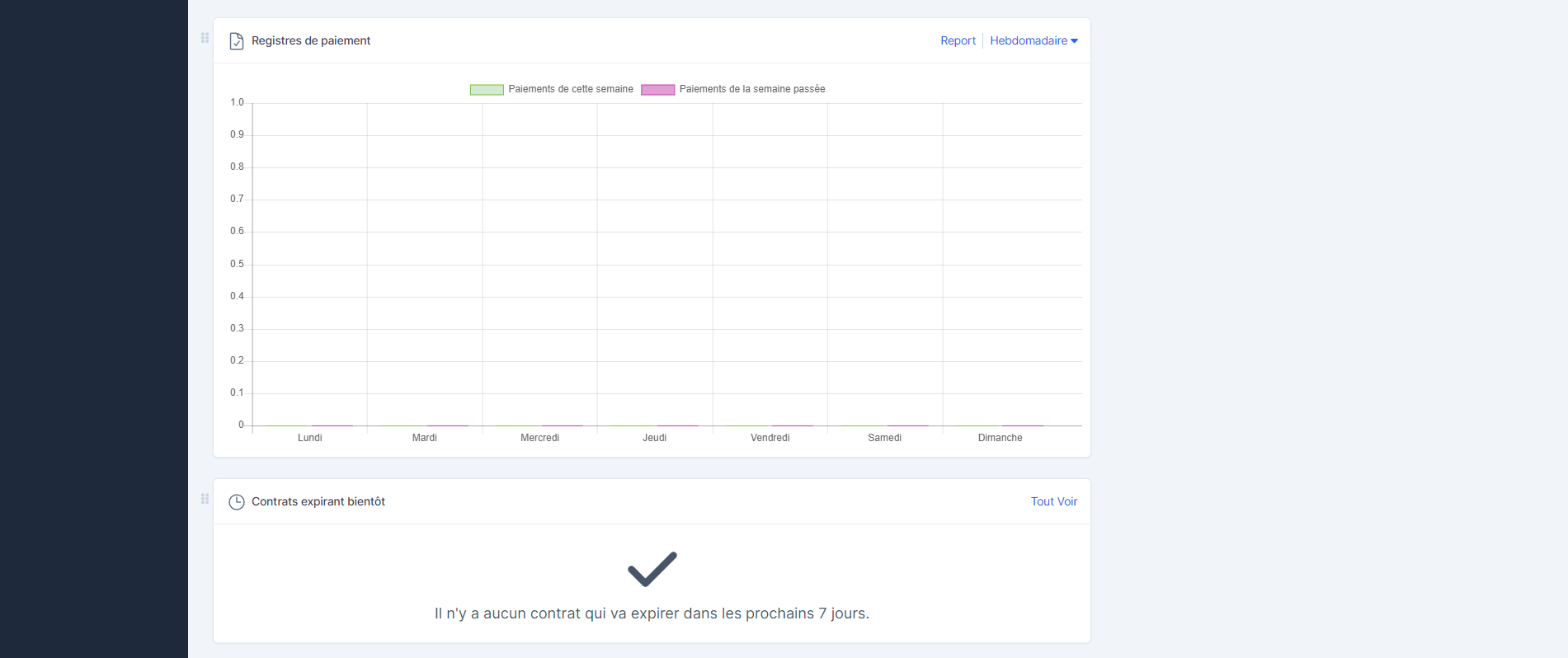Image resolution: width=1568 pixels, height=658 pixels.
Task: Click the Paiements de cette semaine legend label
Action: pyautogui.click(x=571, y=89)
